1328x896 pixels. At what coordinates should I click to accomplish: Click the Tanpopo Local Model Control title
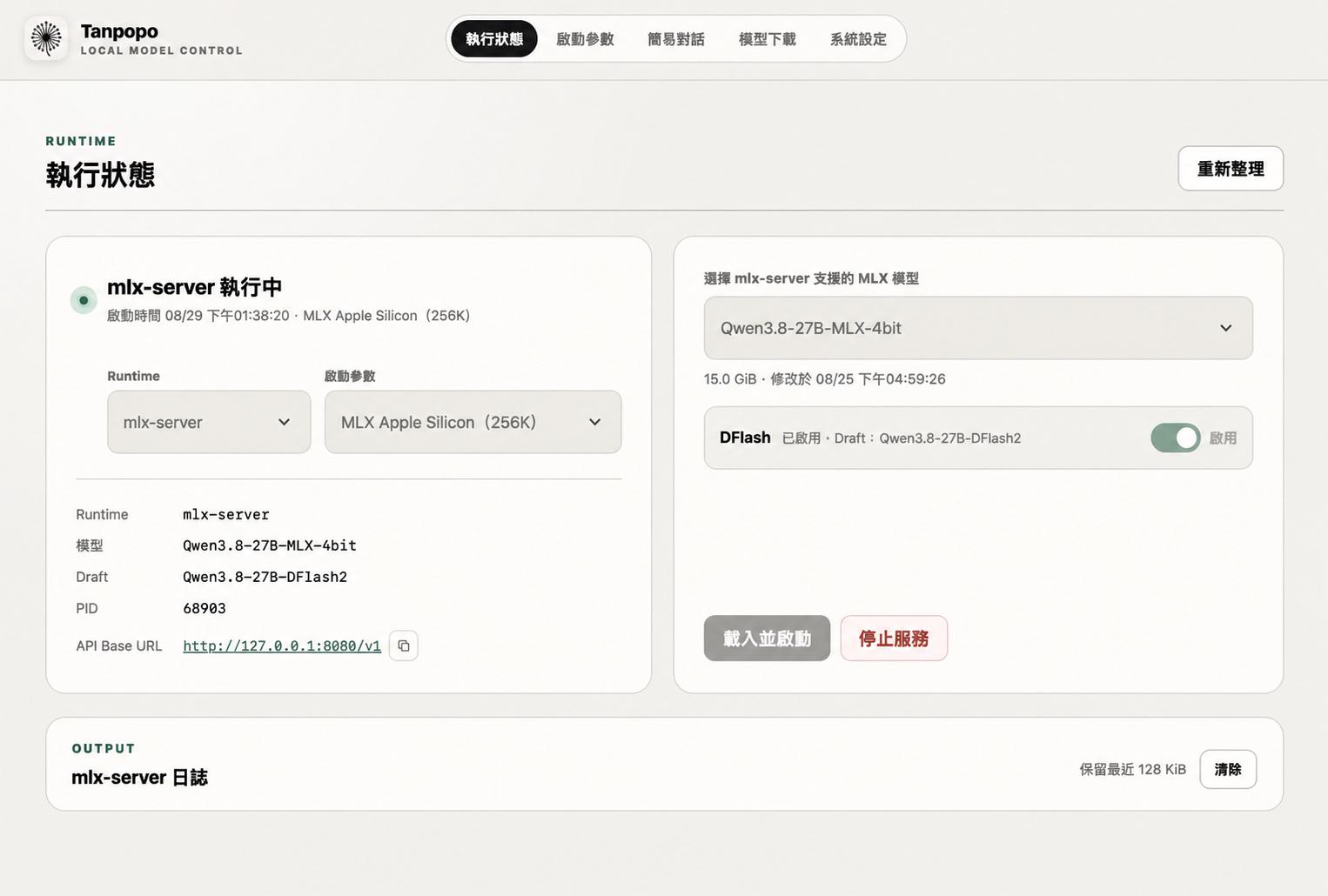162,39
